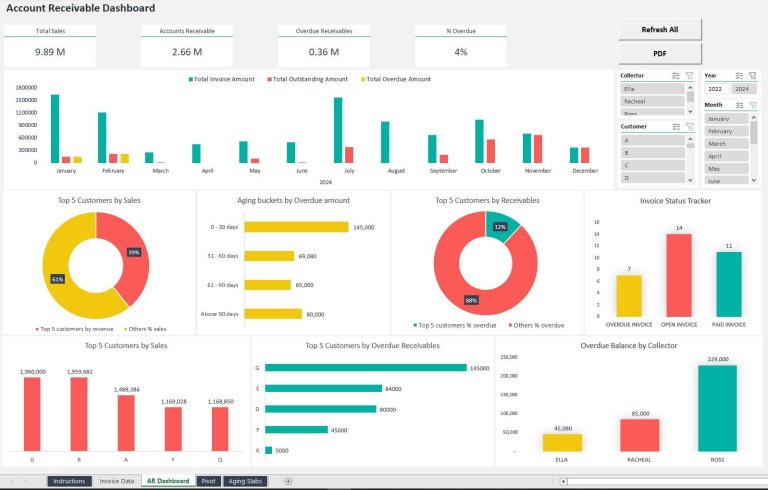Select customer A in the Customer slicer
The image size is (768, 490).
click(x=652, y=140)
